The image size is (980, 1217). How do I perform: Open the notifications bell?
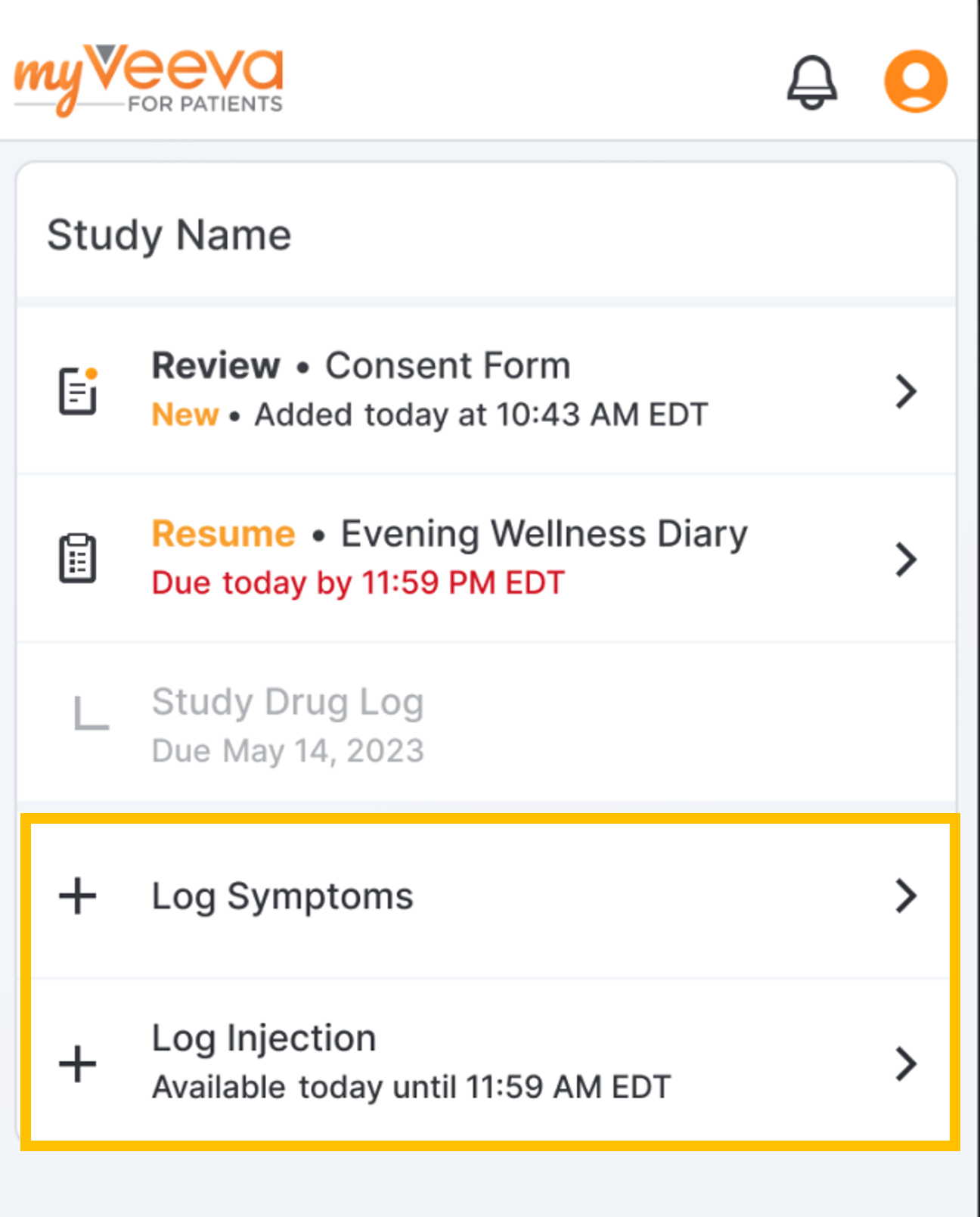tap(812, 82)
